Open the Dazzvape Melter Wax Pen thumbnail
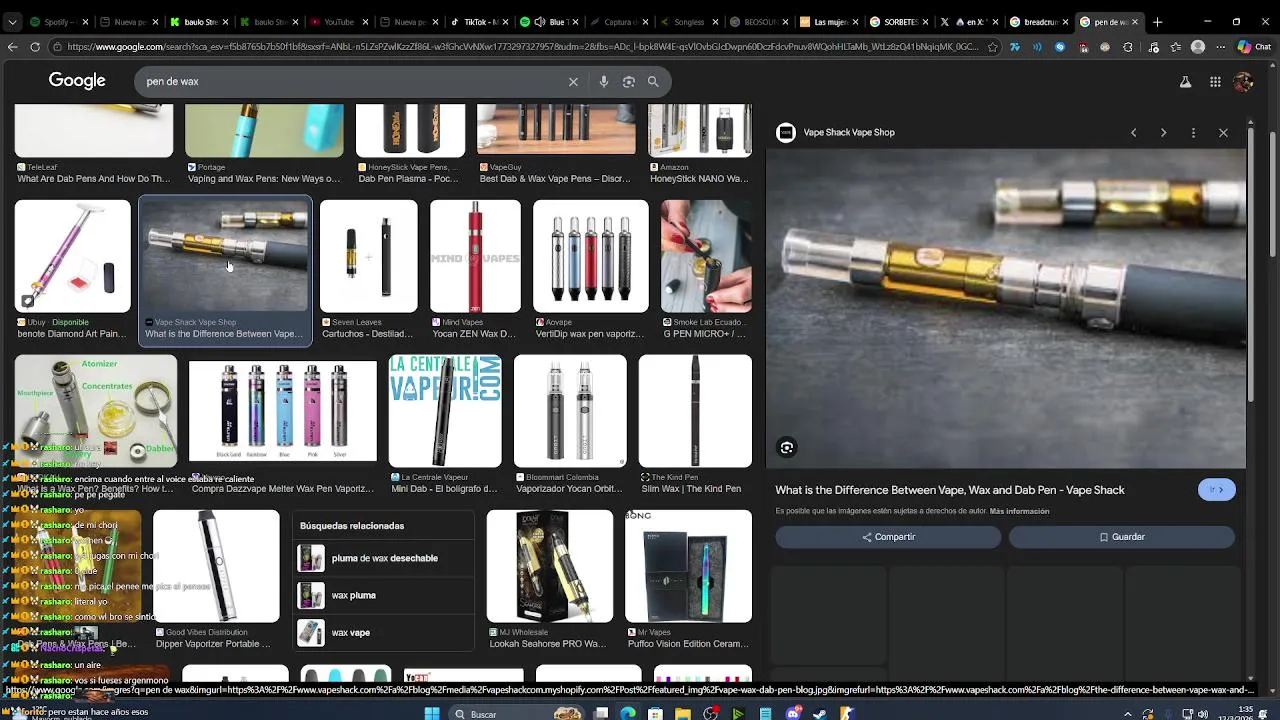 pos(283,411)
